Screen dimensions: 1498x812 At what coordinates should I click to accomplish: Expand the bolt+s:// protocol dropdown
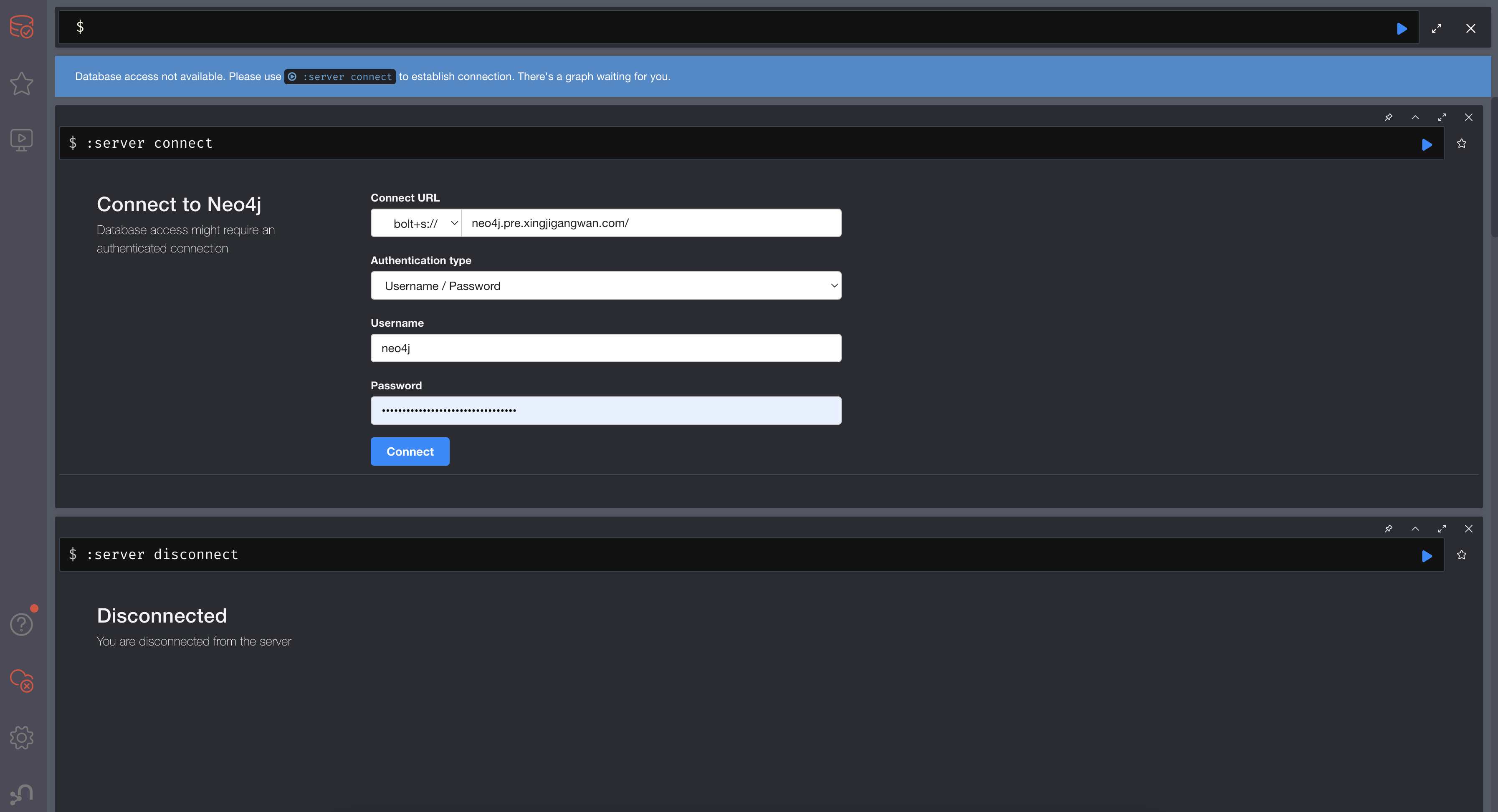416,223
